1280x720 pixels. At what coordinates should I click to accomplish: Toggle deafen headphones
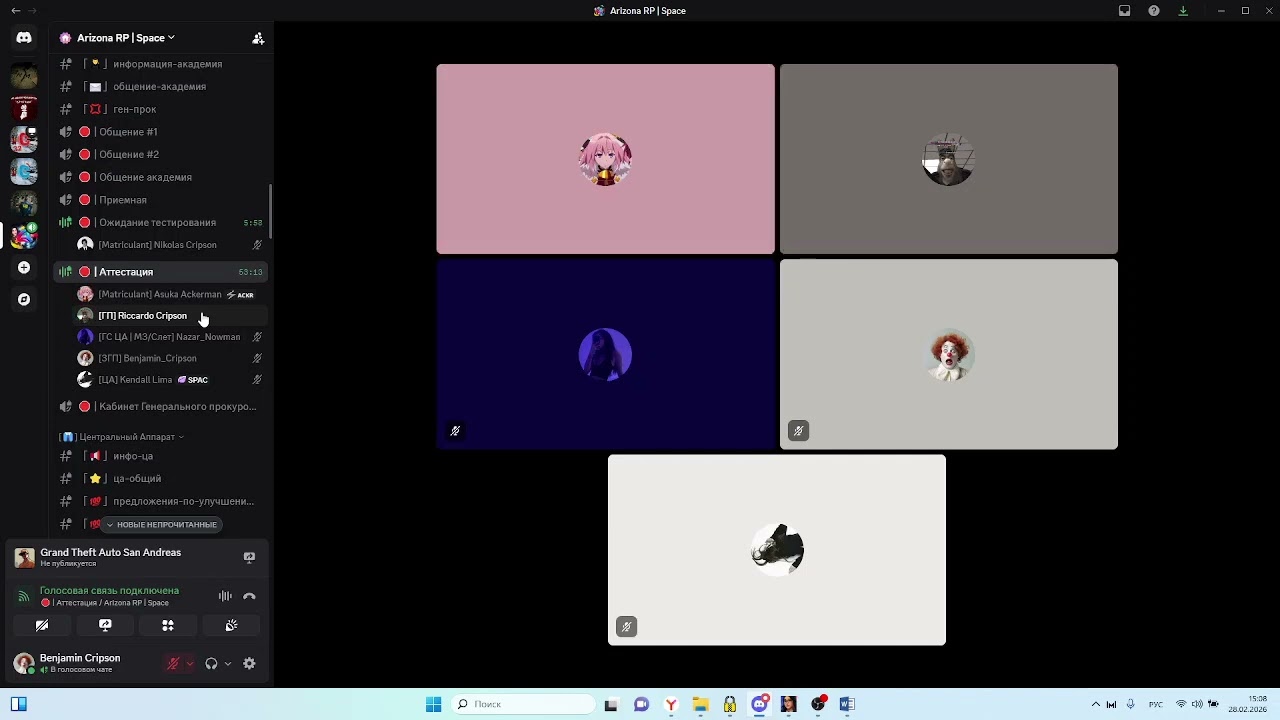pyautogui.click(x=211, y=663)
